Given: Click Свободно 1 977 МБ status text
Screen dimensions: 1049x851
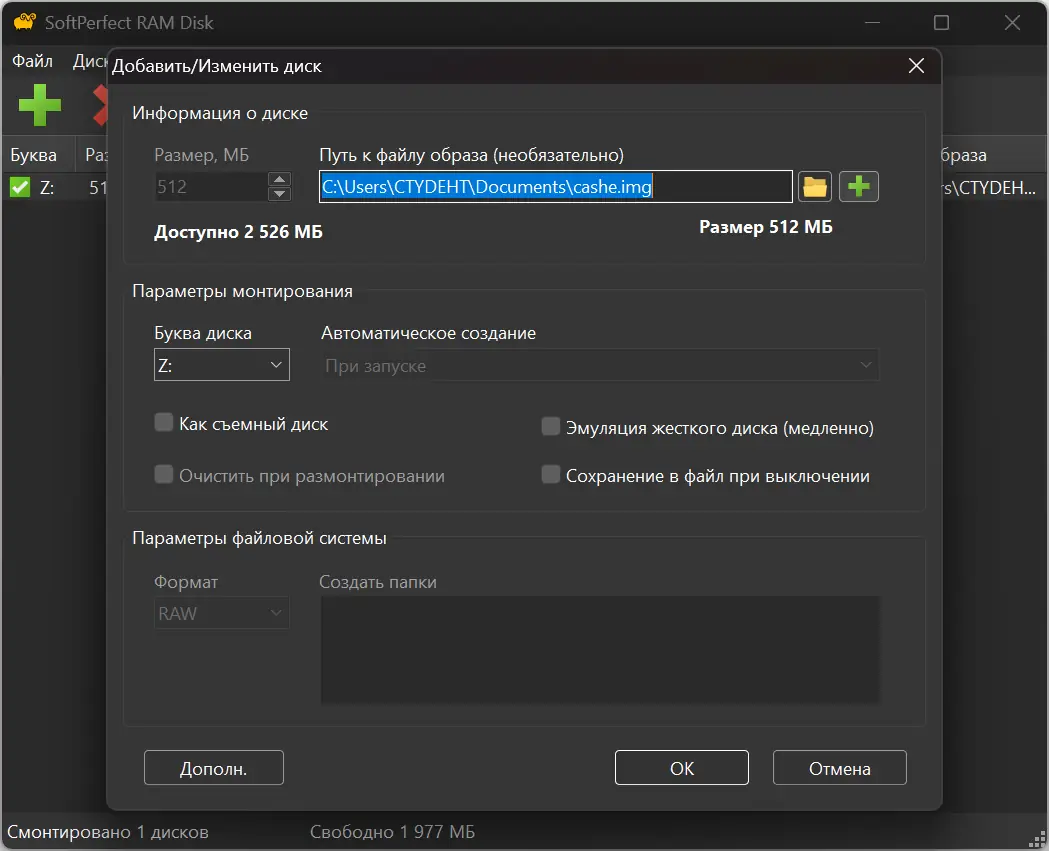Looking at the screenshot, I should pos(392,832).
